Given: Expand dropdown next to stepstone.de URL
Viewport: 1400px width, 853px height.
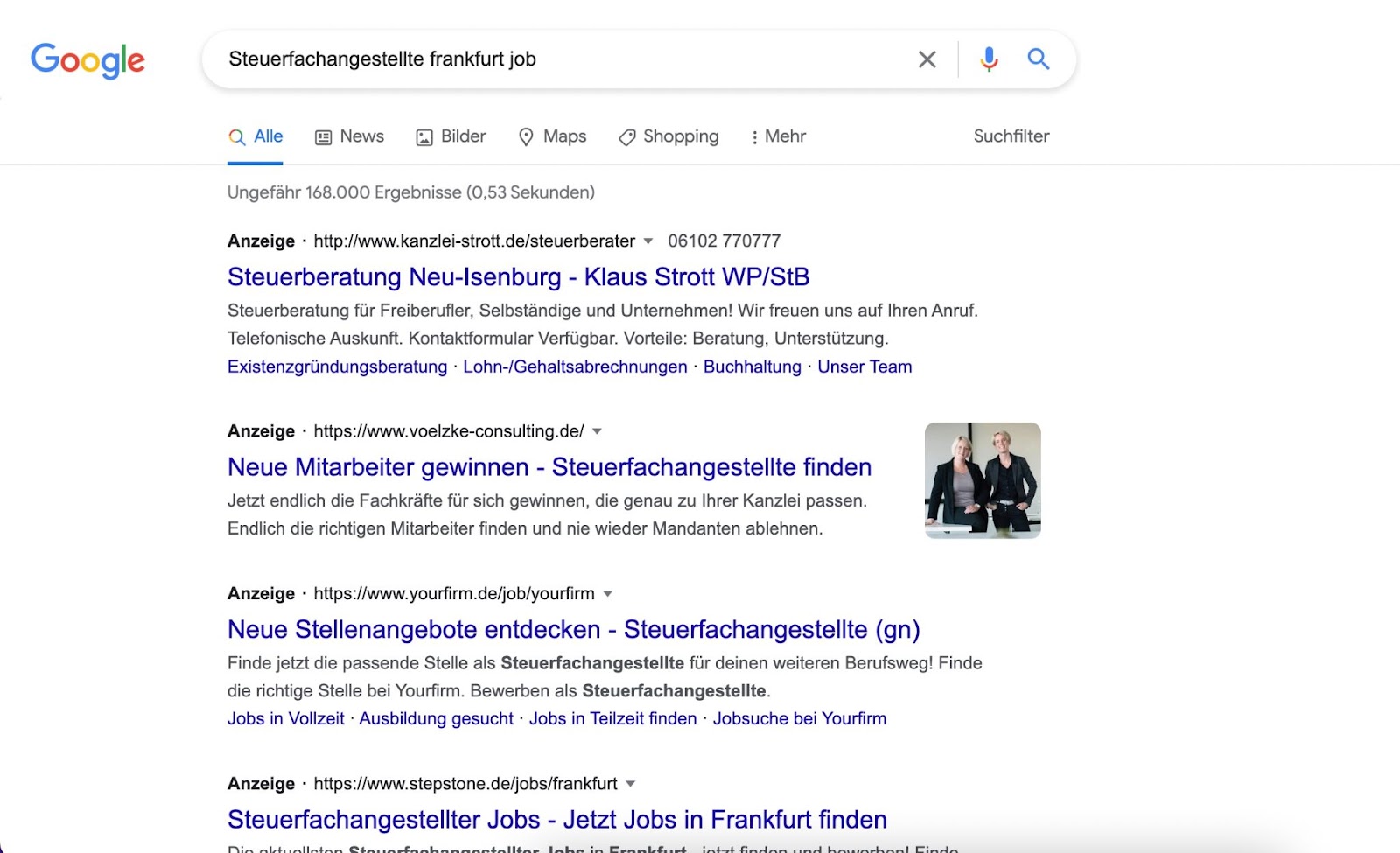Looking at the screenshot, I should click(x=630, y=784).
